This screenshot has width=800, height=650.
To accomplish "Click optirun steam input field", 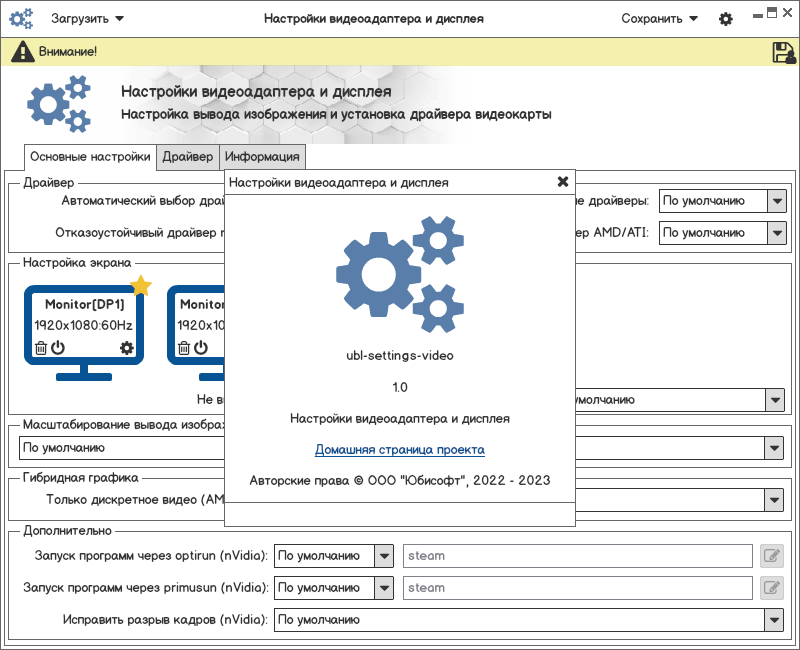I will [578, 556].
